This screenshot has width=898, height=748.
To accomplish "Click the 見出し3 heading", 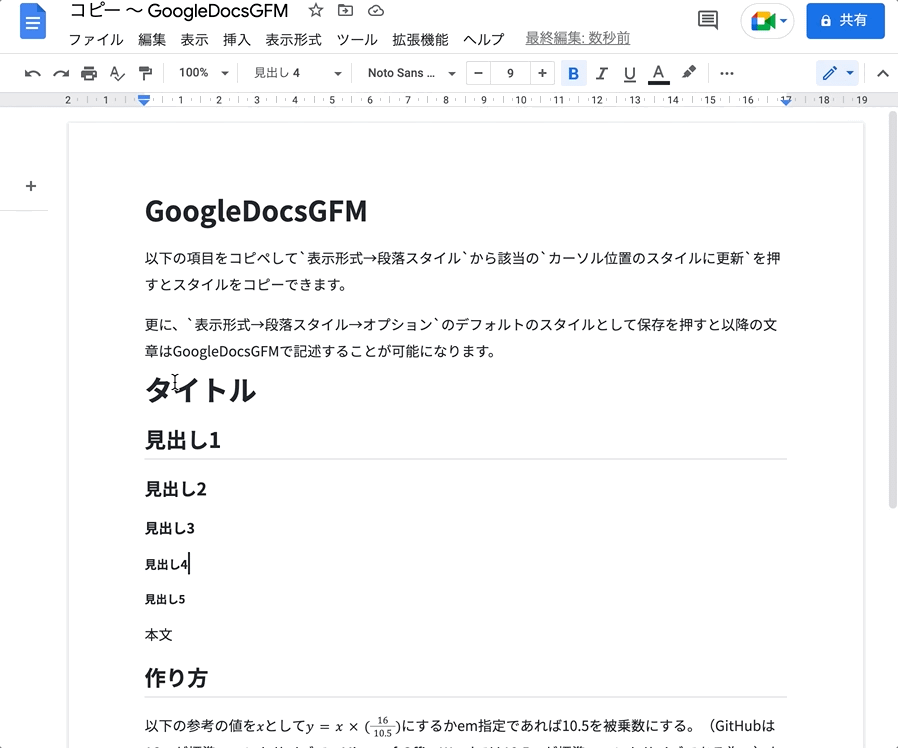I will [170, 528].
